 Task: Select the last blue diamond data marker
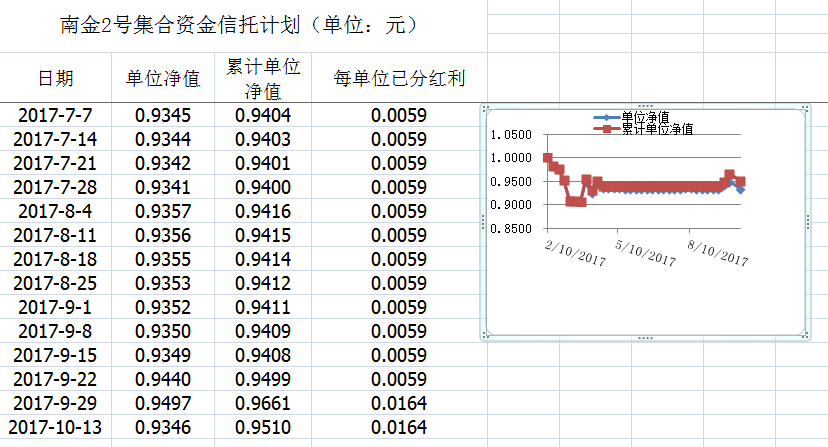tap(740, 189)
